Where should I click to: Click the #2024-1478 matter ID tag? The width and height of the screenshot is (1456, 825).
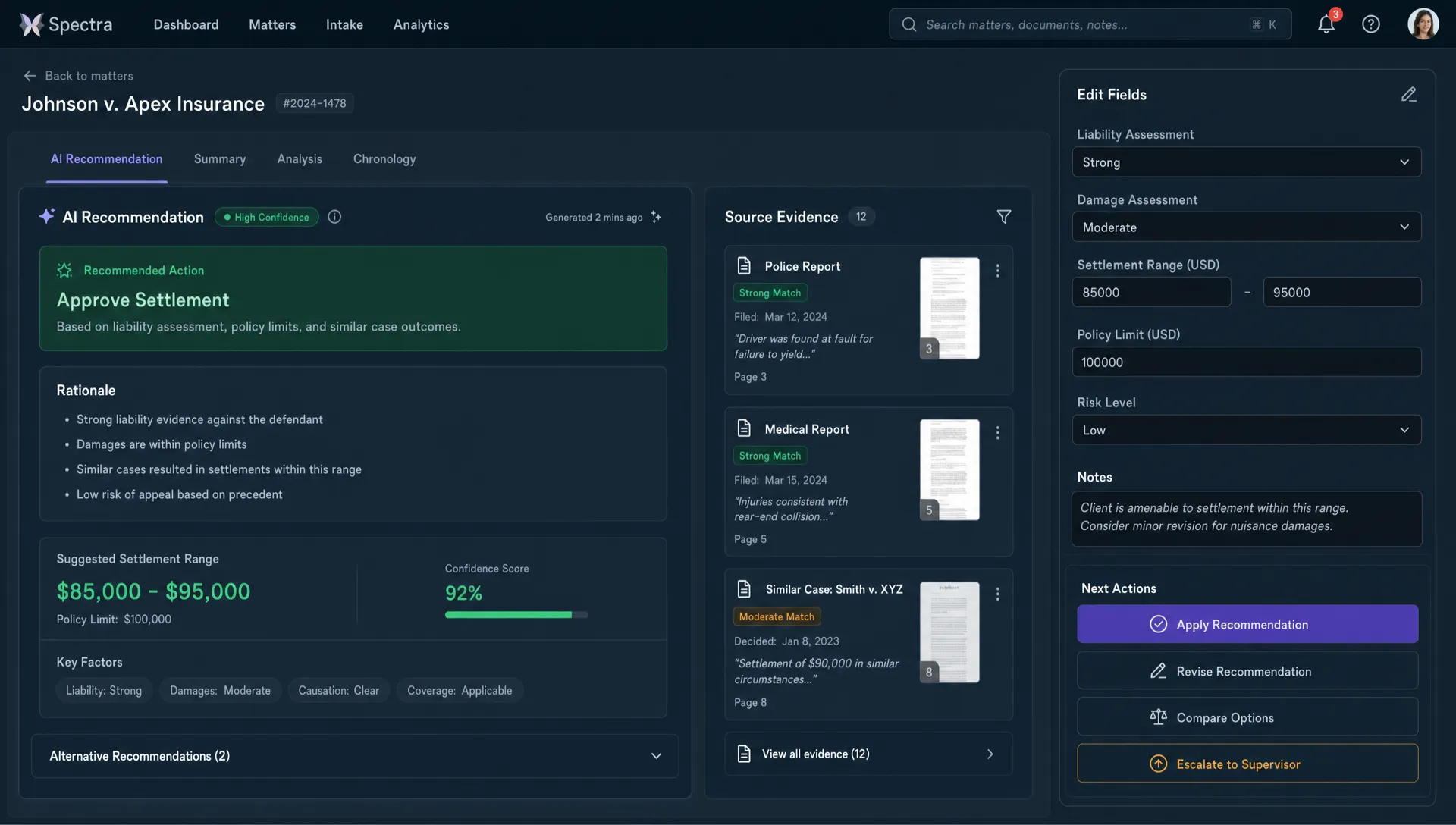tap(315, 103)
